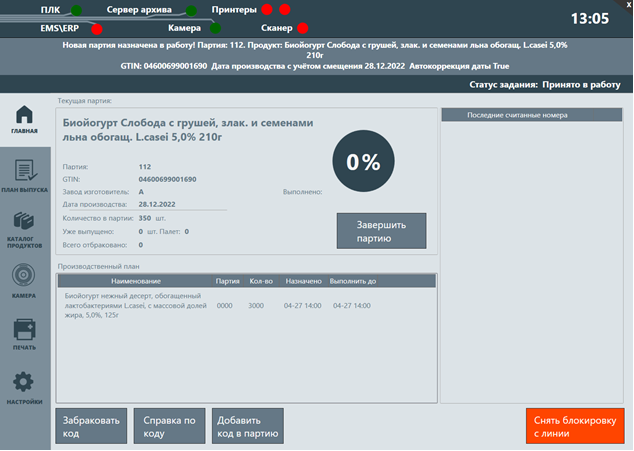The height and width of the screenshot is (451, 634).
Task: Click the 3000 quantity cell
Action: click(256, 306)
